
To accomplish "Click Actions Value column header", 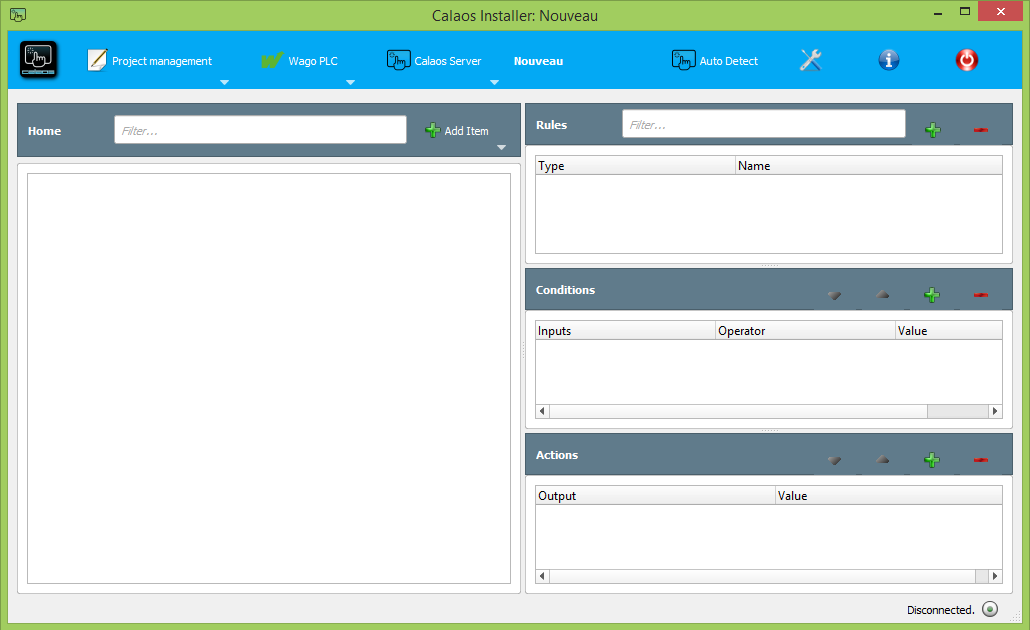I will [889, 495].
